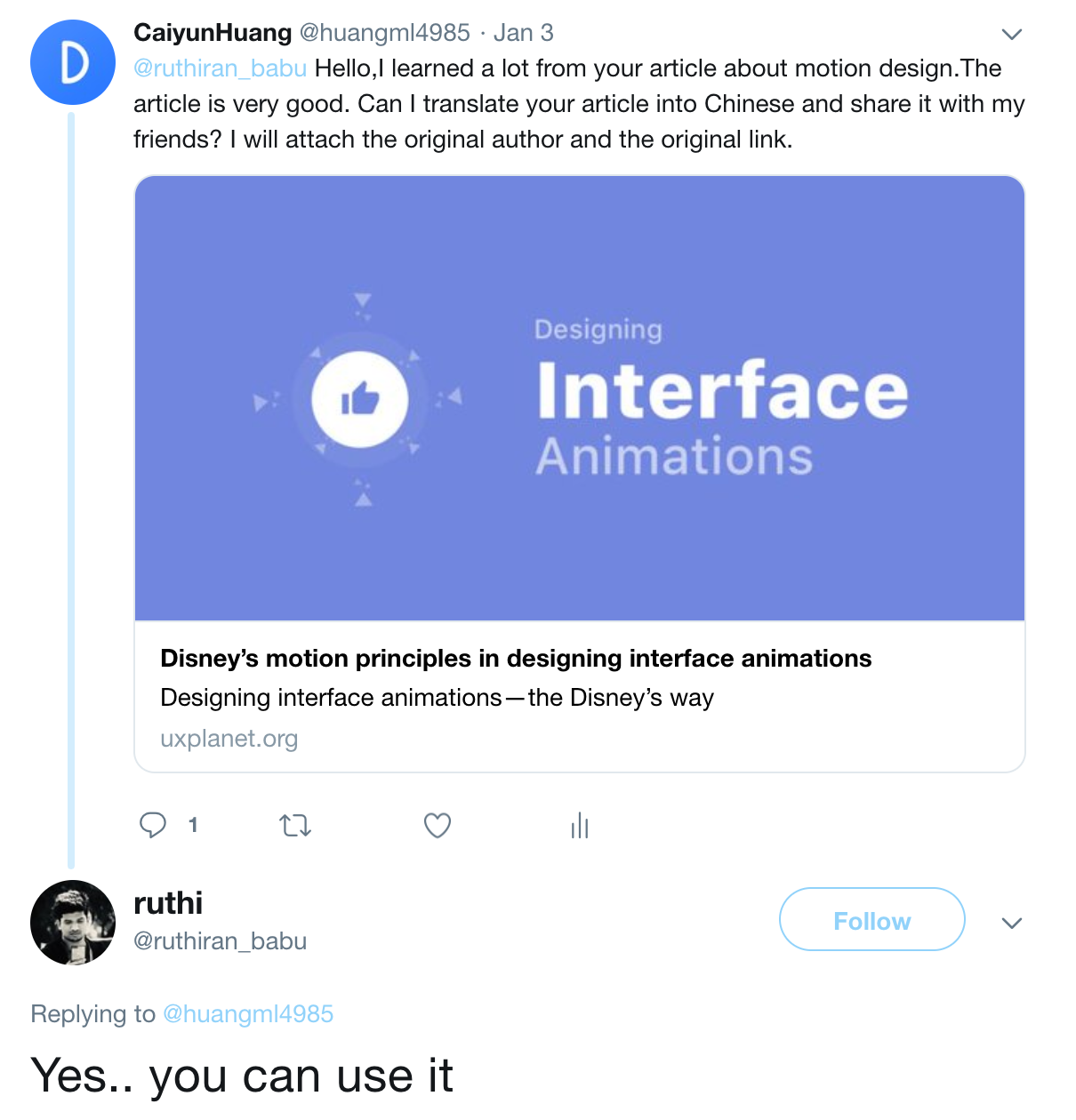Open the @ruthiran_babu handle under ruthi
Image resolution: width=1076 pixels, height=1120 pixels.
point(220,940)
